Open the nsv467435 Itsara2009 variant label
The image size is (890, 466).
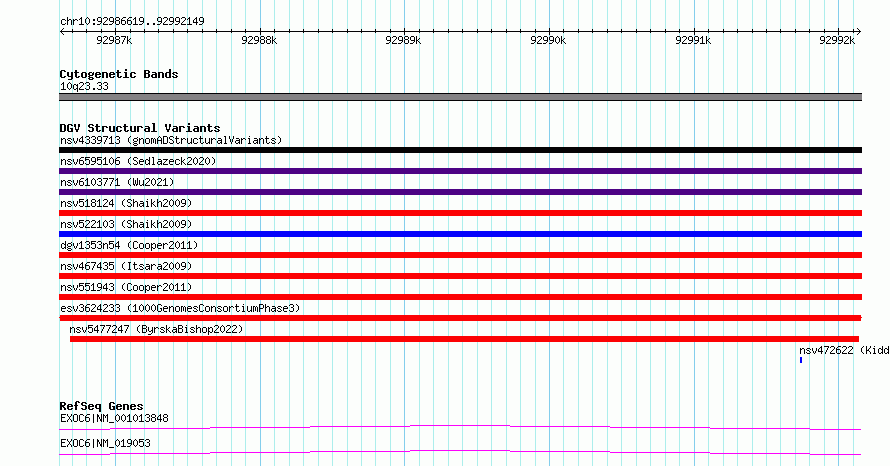click(126, 266)
